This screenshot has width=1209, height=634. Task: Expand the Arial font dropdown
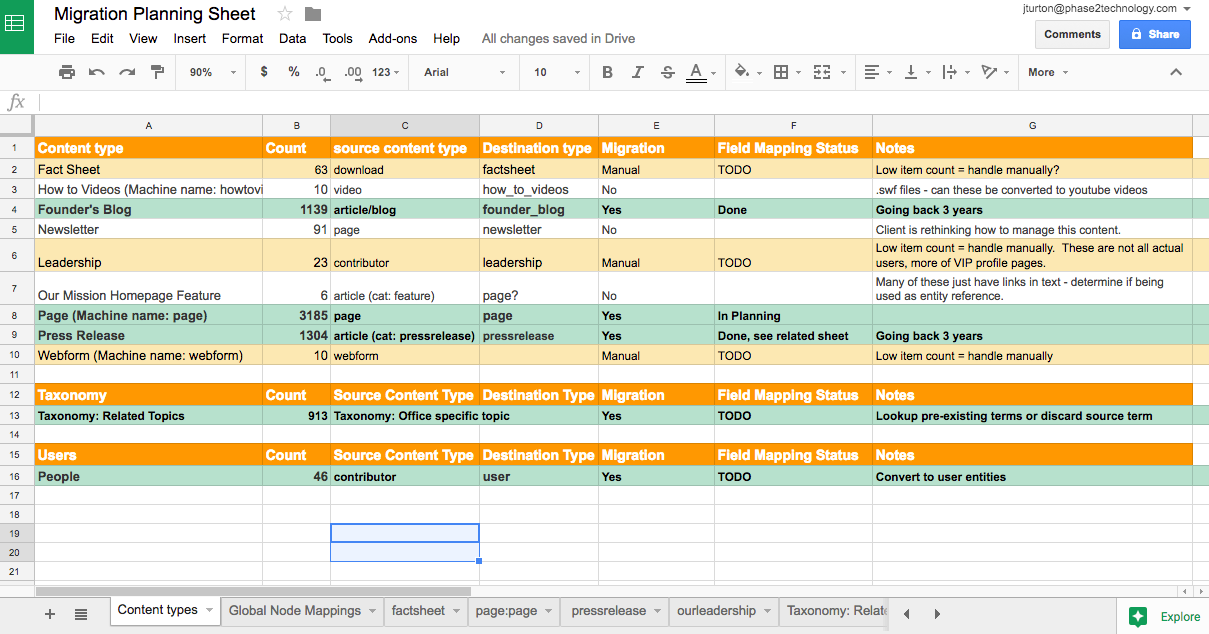click(460, 72)
